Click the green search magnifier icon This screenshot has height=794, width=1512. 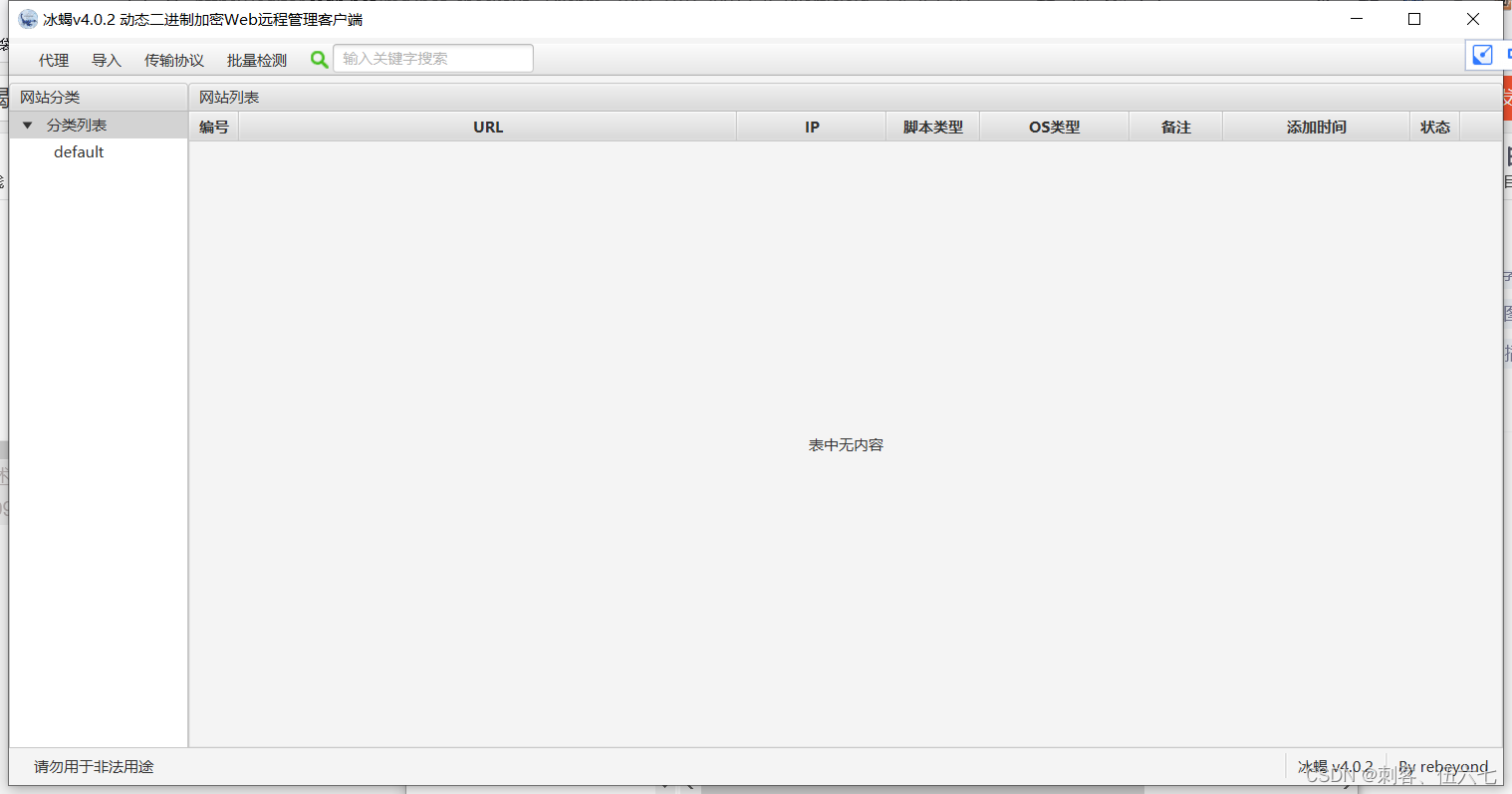pyautogui.click(x=319, y=59)
